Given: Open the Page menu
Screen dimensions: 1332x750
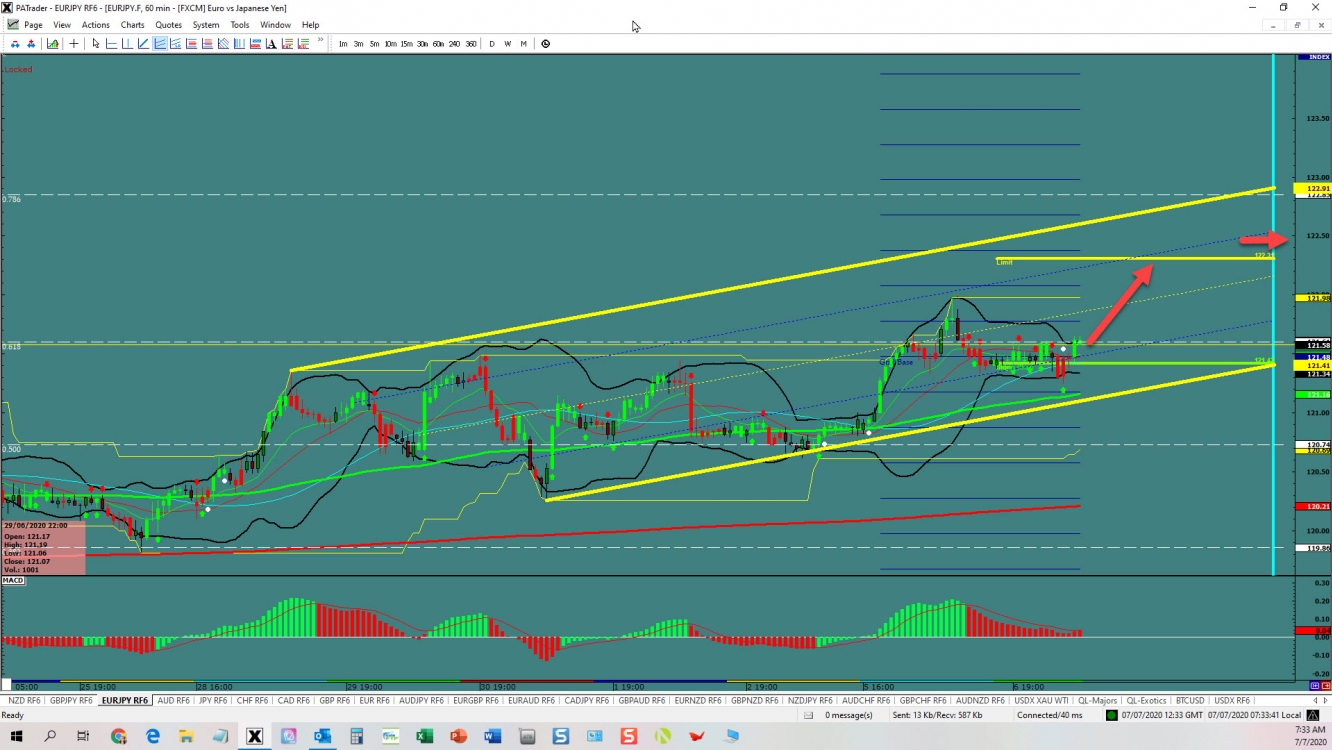Looking at the screenshot, I should click(x=33, y=25).
